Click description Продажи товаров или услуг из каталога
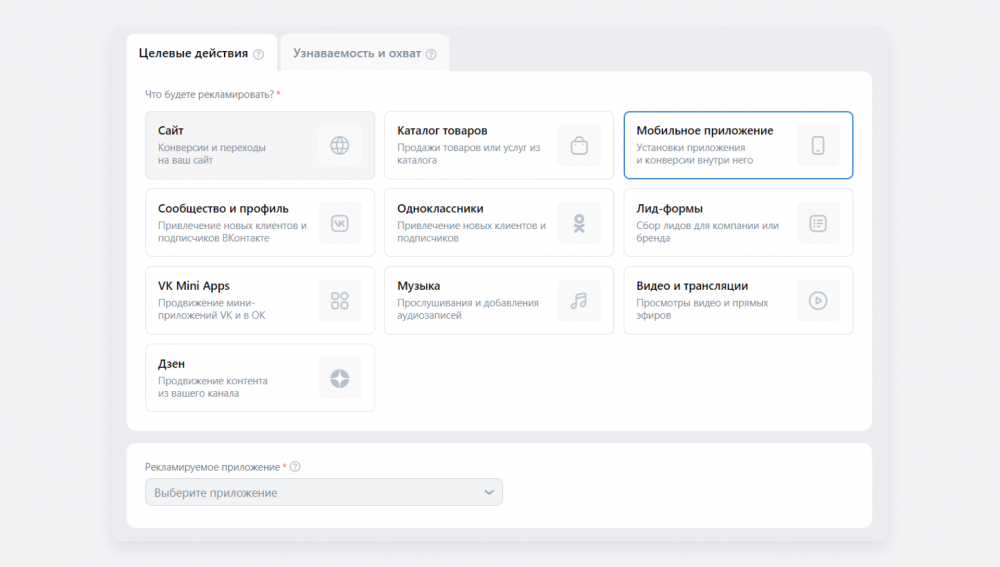The height and width of the screenshot is (567, 1000). click(x=469, y=154)
